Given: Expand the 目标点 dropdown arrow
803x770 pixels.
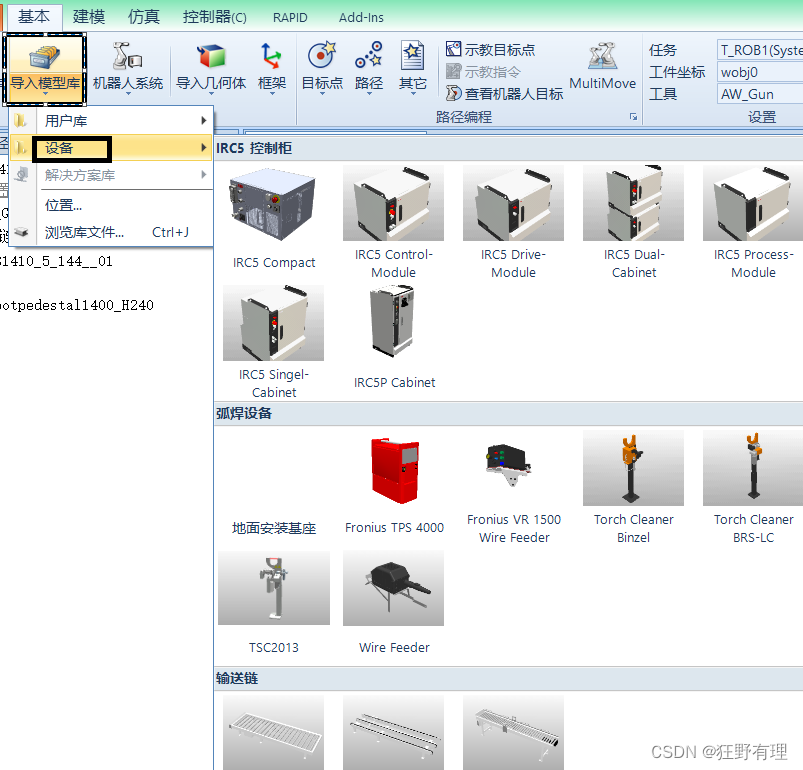Looking at the screenshot, I should coord(322,94).
